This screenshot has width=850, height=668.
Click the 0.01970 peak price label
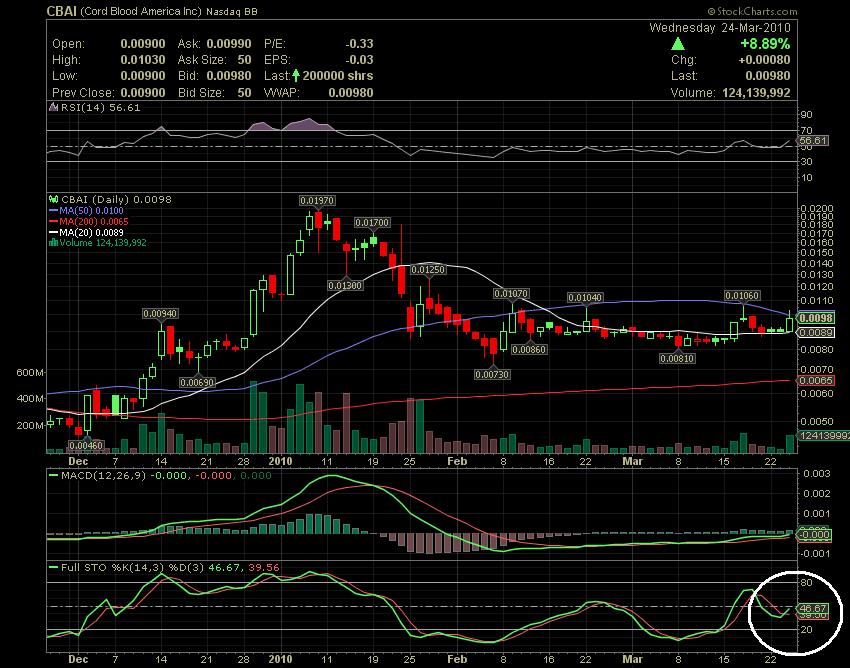[x=317, y=201]
